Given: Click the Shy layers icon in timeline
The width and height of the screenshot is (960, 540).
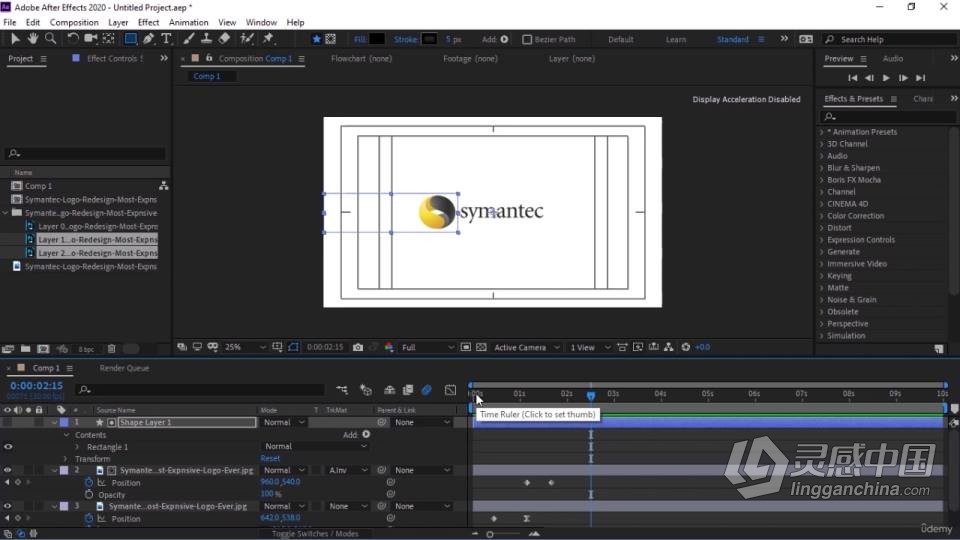Looking at the screenshot, I should tap(389, 390).
